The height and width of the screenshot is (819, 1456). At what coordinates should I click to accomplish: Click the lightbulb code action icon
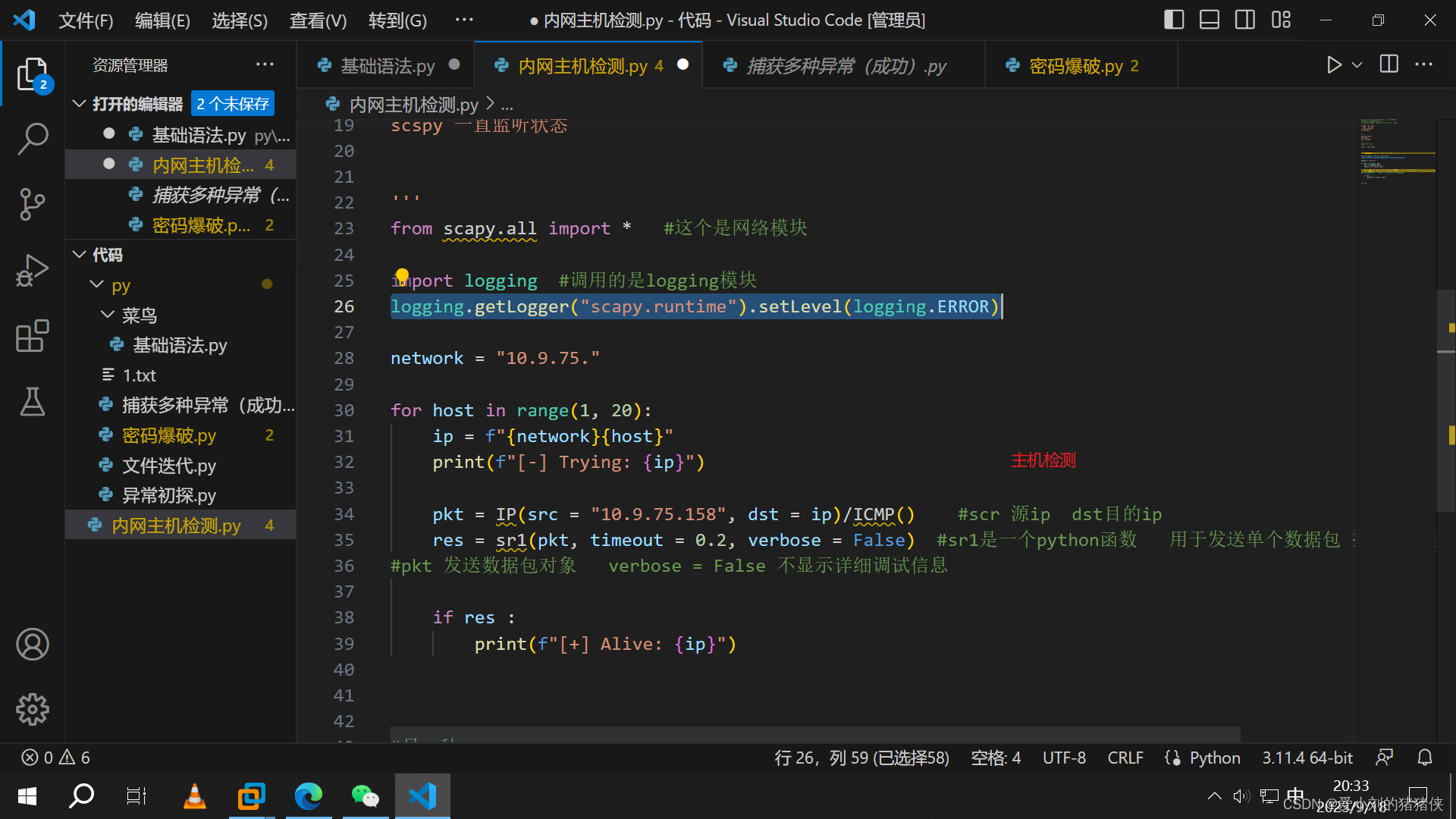click(x=402, y=275)
